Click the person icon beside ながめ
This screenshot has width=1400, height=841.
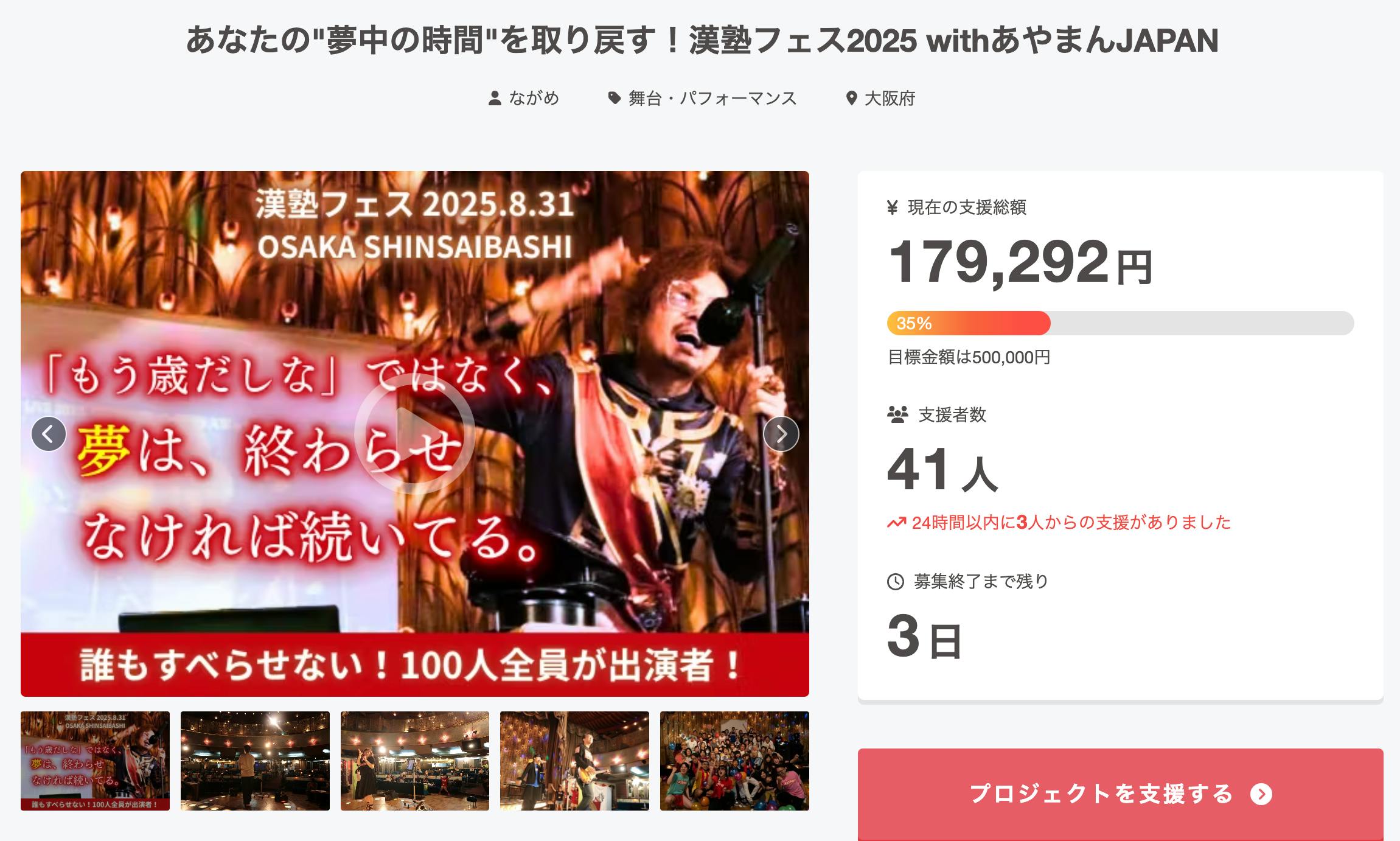pos(495,98)
